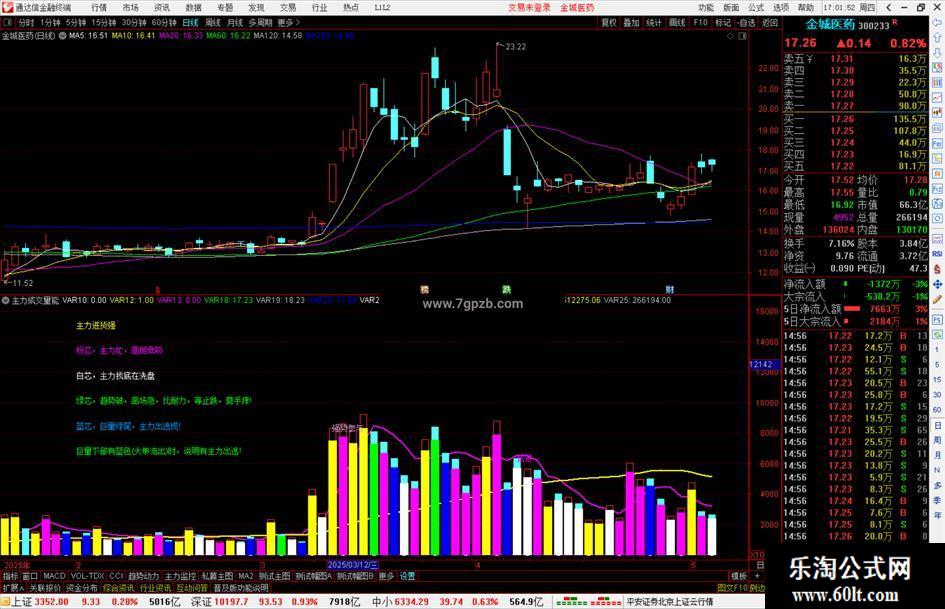945x609 pixels.
Task: Open 多周期 multi-period view
Action: click(260, 22)
